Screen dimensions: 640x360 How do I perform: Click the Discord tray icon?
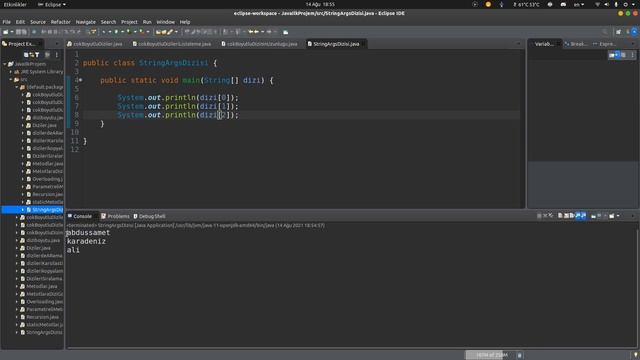(563, 4)
